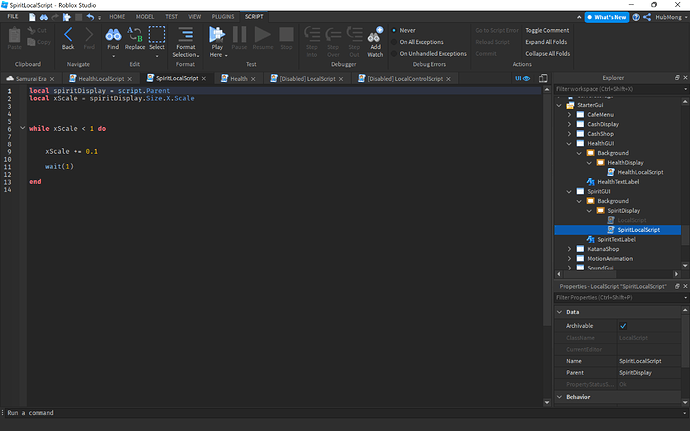Open the Replace tool
The width and height of the screenshot is (690, 431).
[x=135, y=35]
